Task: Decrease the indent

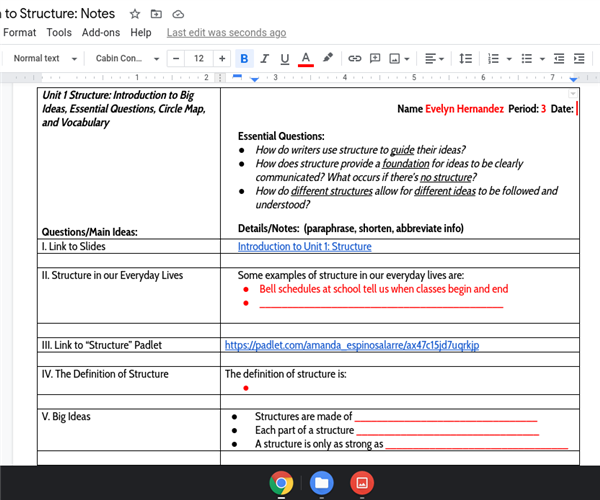Action: pyautogui.click(x=559, y=59)
